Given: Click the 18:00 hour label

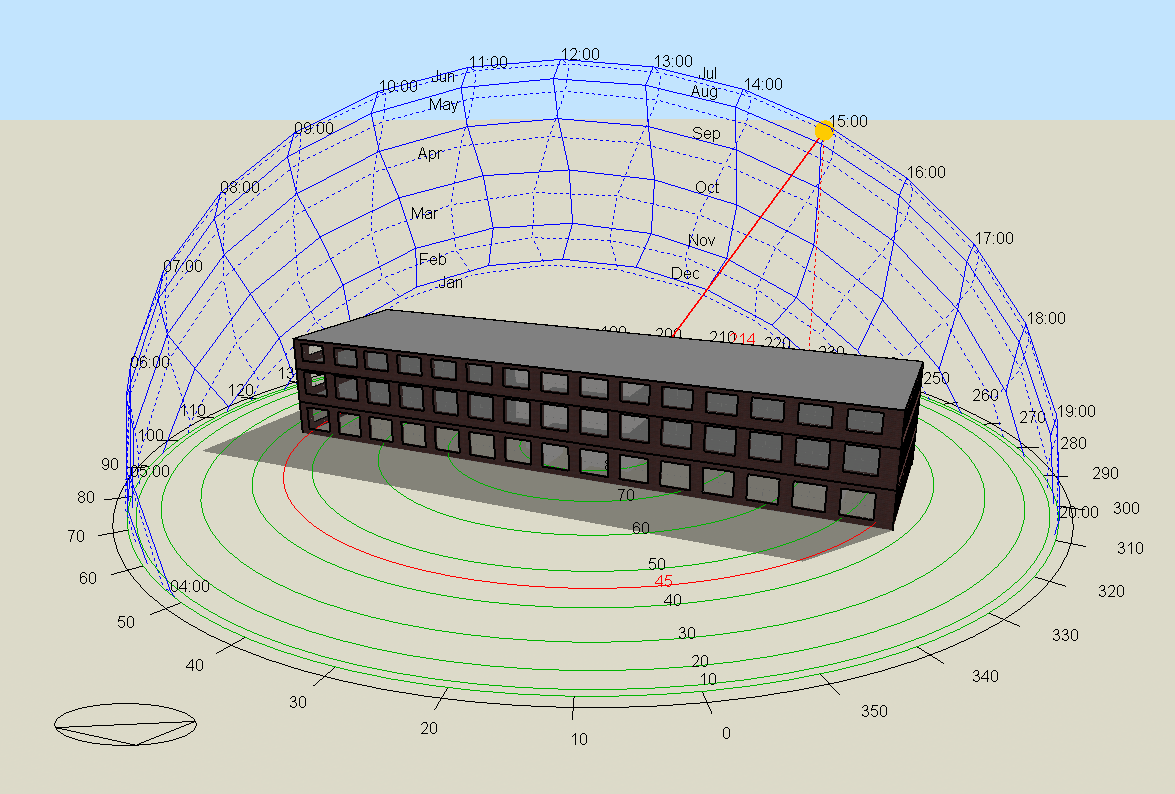Looking at the screenshot, I should click(x=1046, y=318).
